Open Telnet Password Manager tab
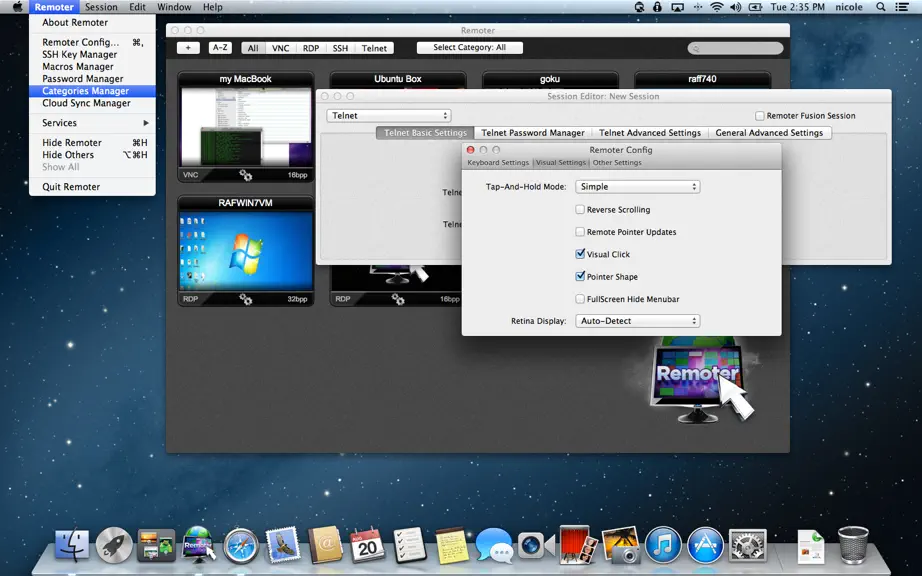This screenshot has width=922, height=576. 533,133
